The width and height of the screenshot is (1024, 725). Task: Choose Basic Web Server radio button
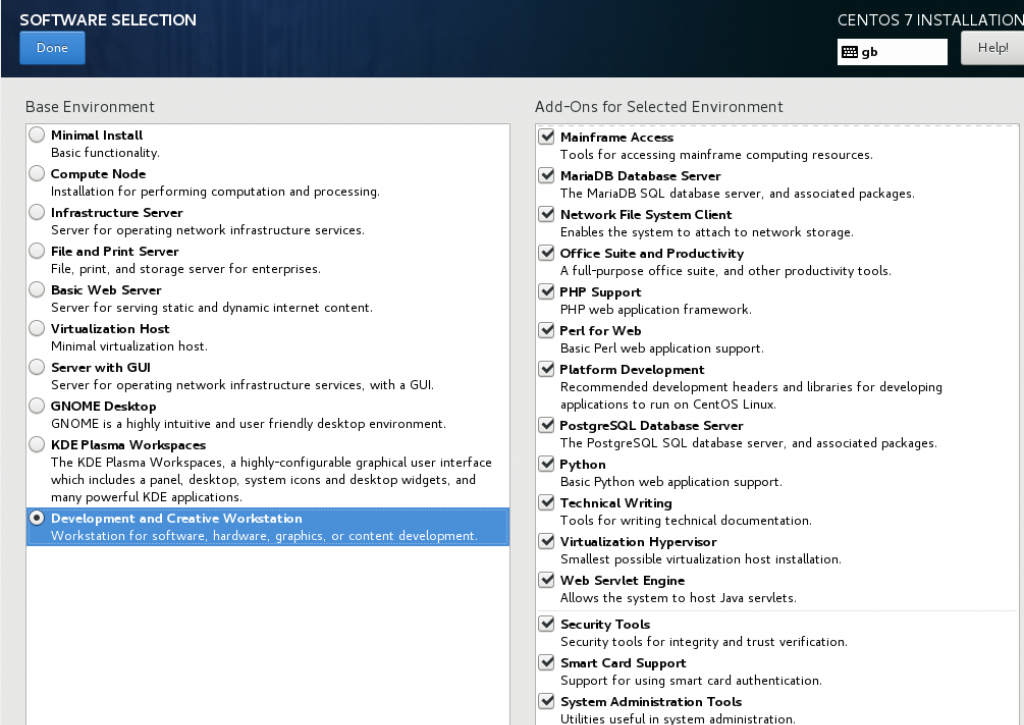click(x=37, y=289)
